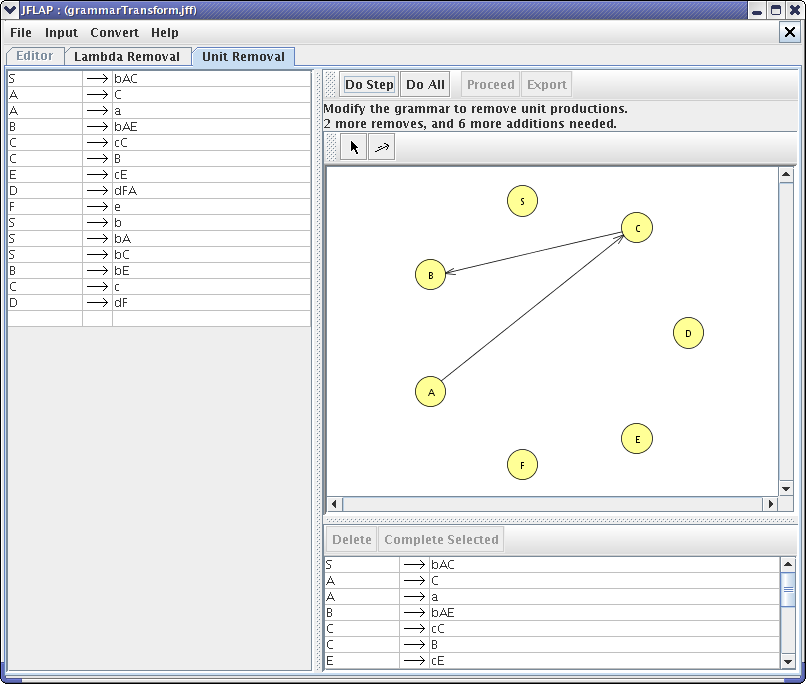Select left table production B → bE
806x684 pixels.
click(x=159, y=270)
